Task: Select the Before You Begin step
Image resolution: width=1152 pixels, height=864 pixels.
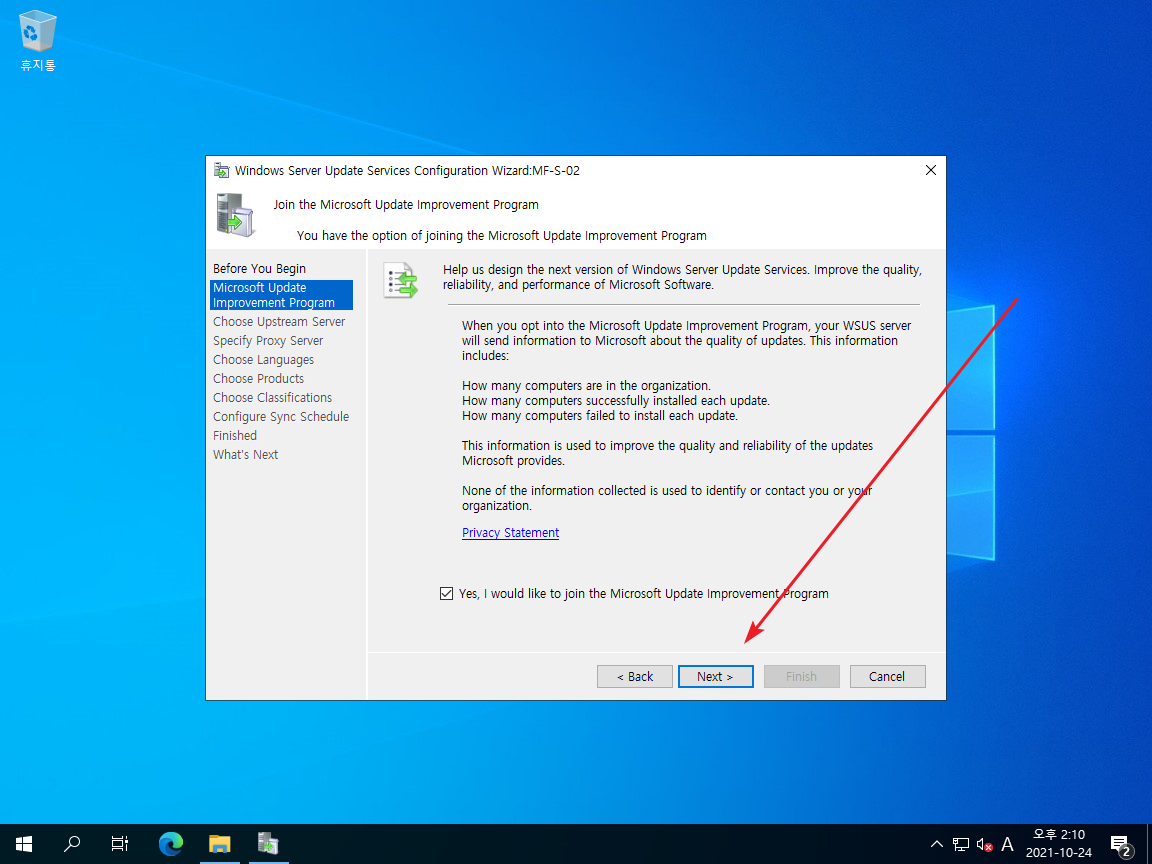Action: [x=259, y=269]
